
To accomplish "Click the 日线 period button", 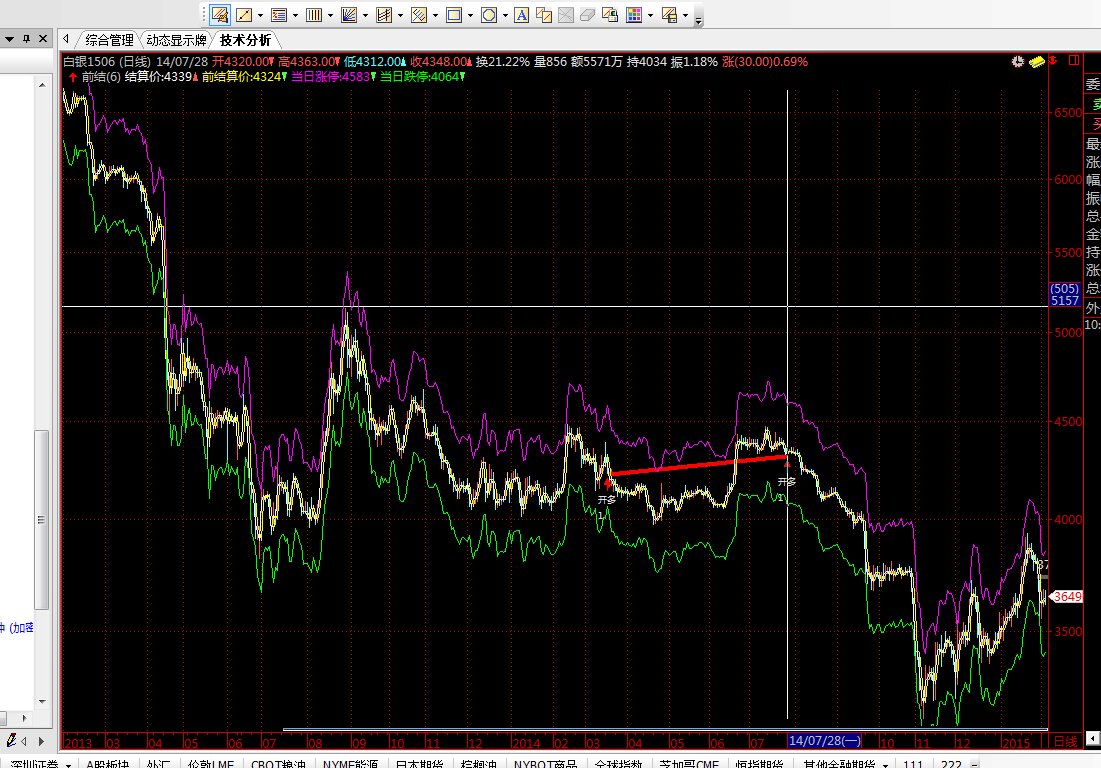I will pos(1065,741).
